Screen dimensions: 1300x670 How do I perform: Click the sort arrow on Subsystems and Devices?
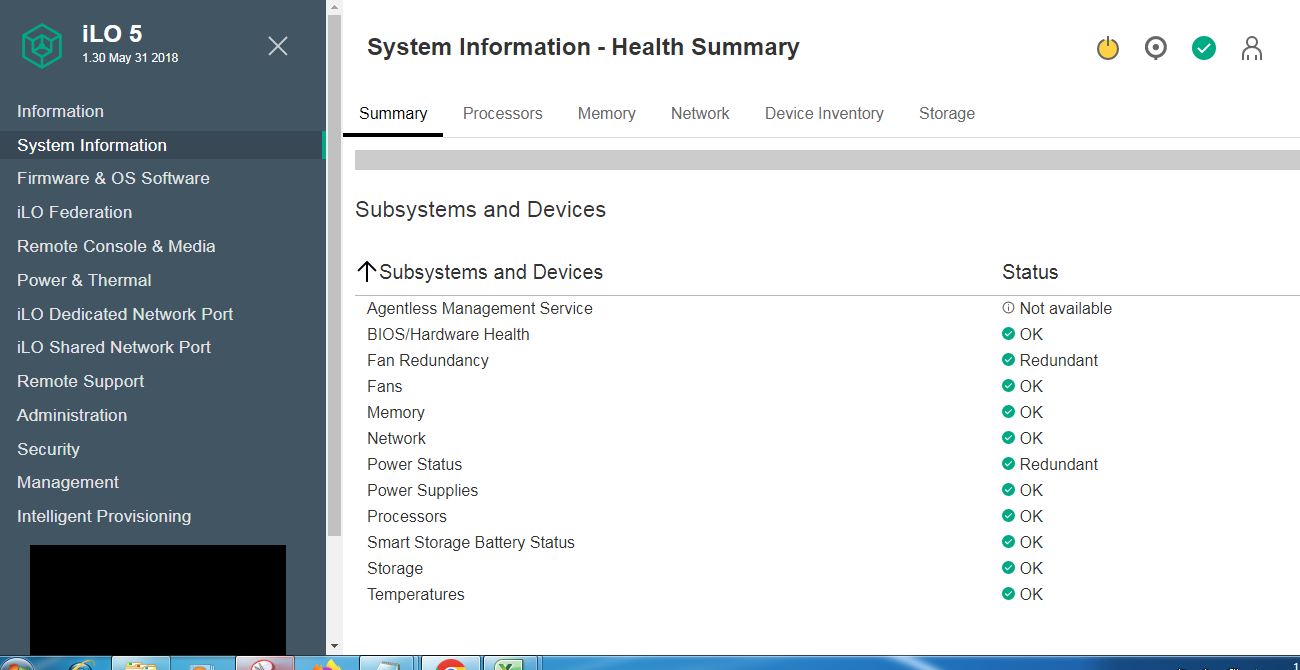(x=366, y=270)
